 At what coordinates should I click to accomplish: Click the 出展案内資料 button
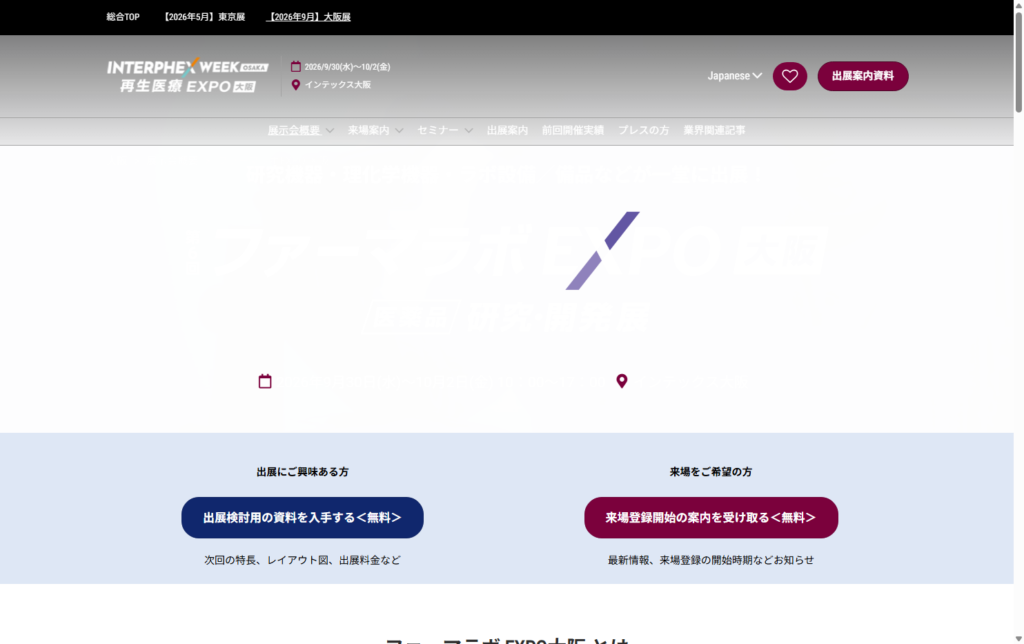coord(862,76)
